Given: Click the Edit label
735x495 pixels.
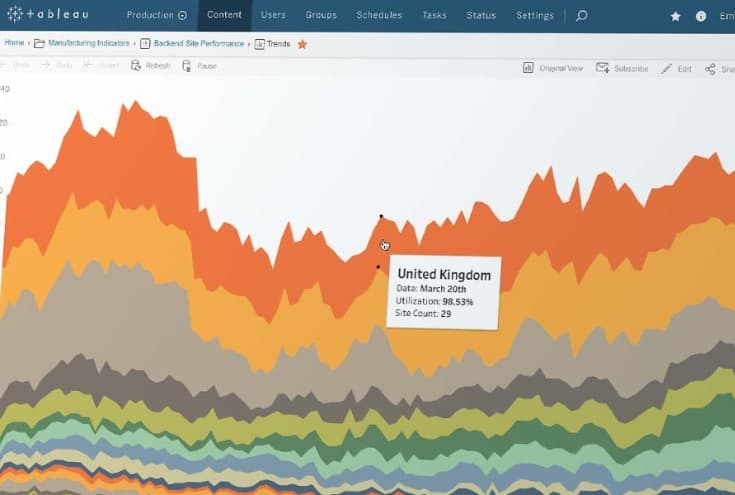Looking at the screenshot, I should [x=684, y=69].
